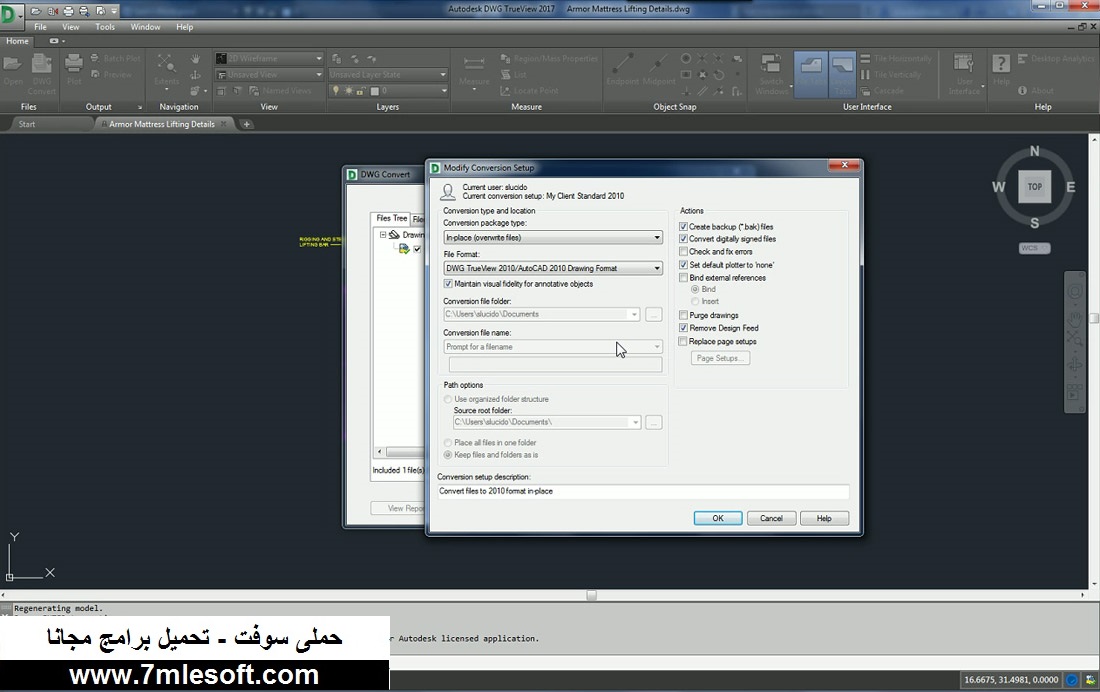The image size is (1100, 692).
Task: Enable Check and fix errors
Action: pyautogui.click(x=683, y=251)
